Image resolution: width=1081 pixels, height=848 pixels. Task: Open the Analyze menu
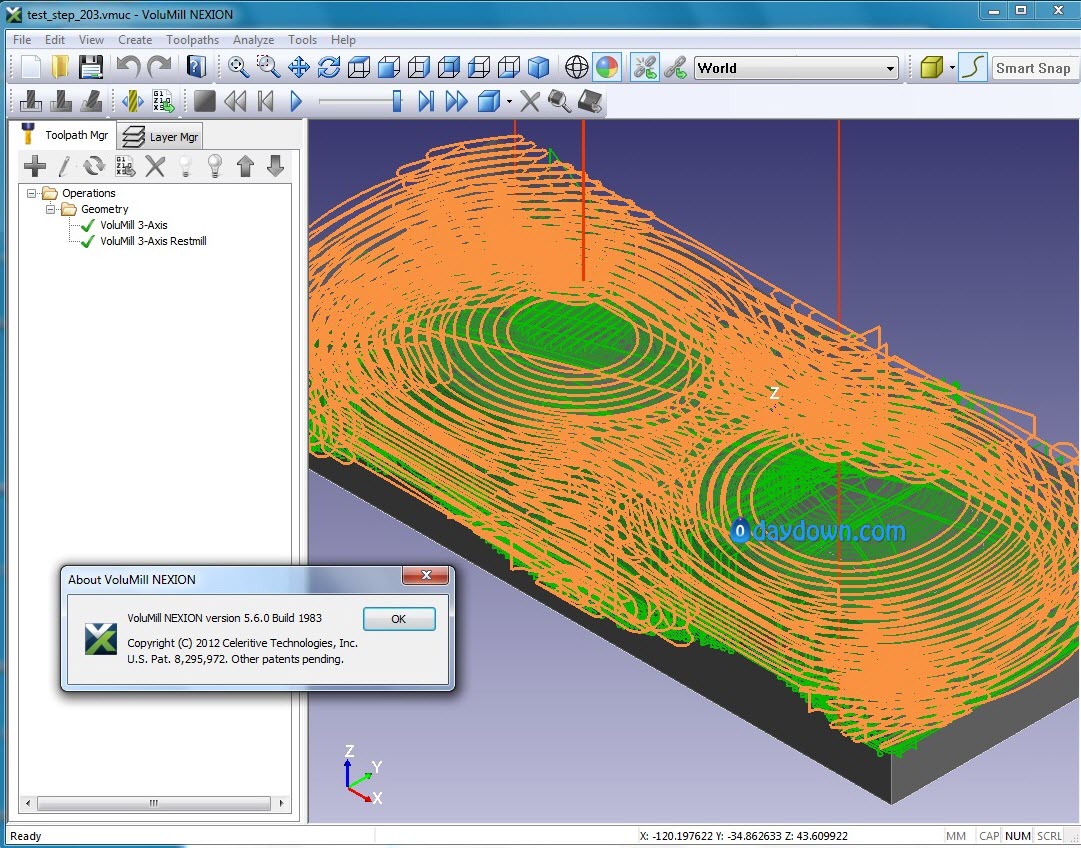[253, 40]
